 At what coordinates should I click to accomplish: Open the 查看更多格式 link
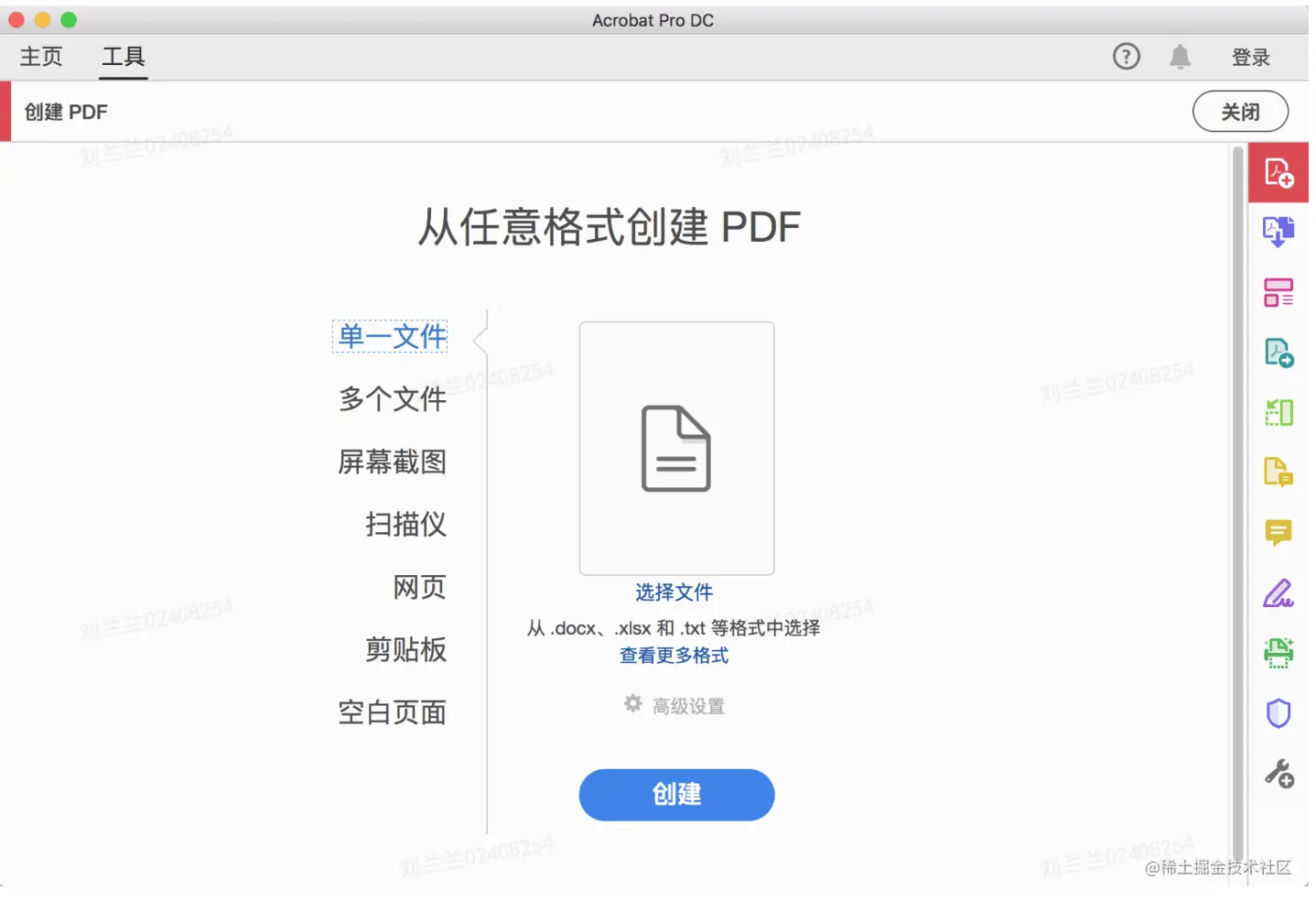tap(674, 656)
